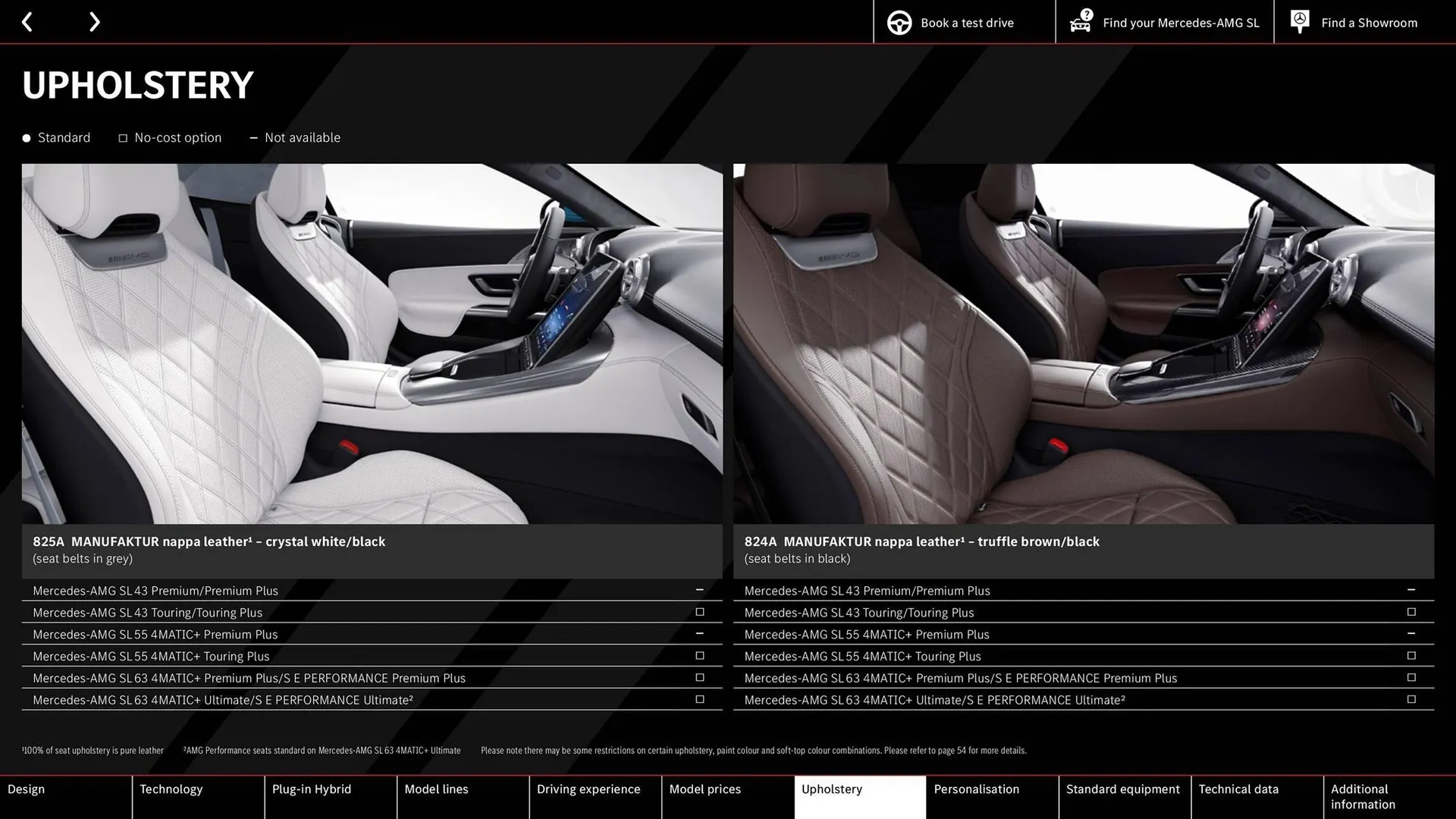This screenshot has height=819, width=1456.
Task: Click the forward navigation arrow
Action: coord(94,22)
